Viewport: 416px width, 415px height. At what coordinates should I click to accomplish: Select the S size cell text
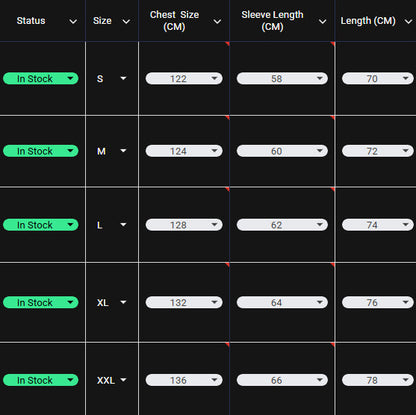[100, 79]
